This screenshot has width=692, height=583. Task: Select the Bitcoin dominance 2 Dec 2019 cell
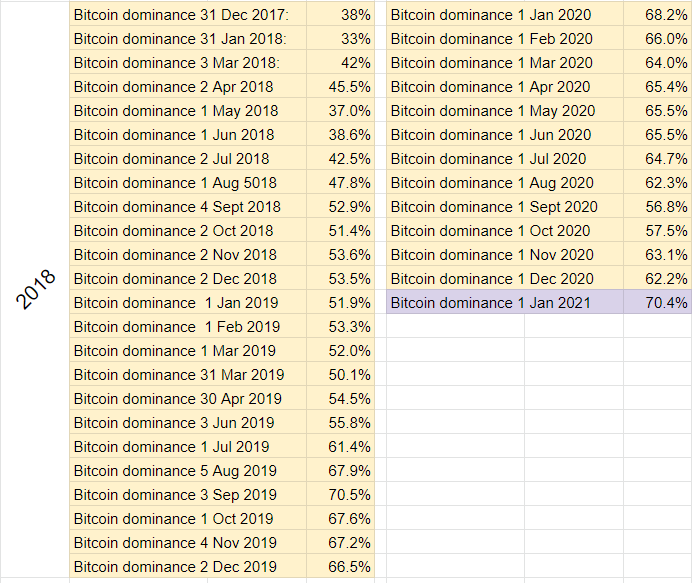click(x=188, y=566)
